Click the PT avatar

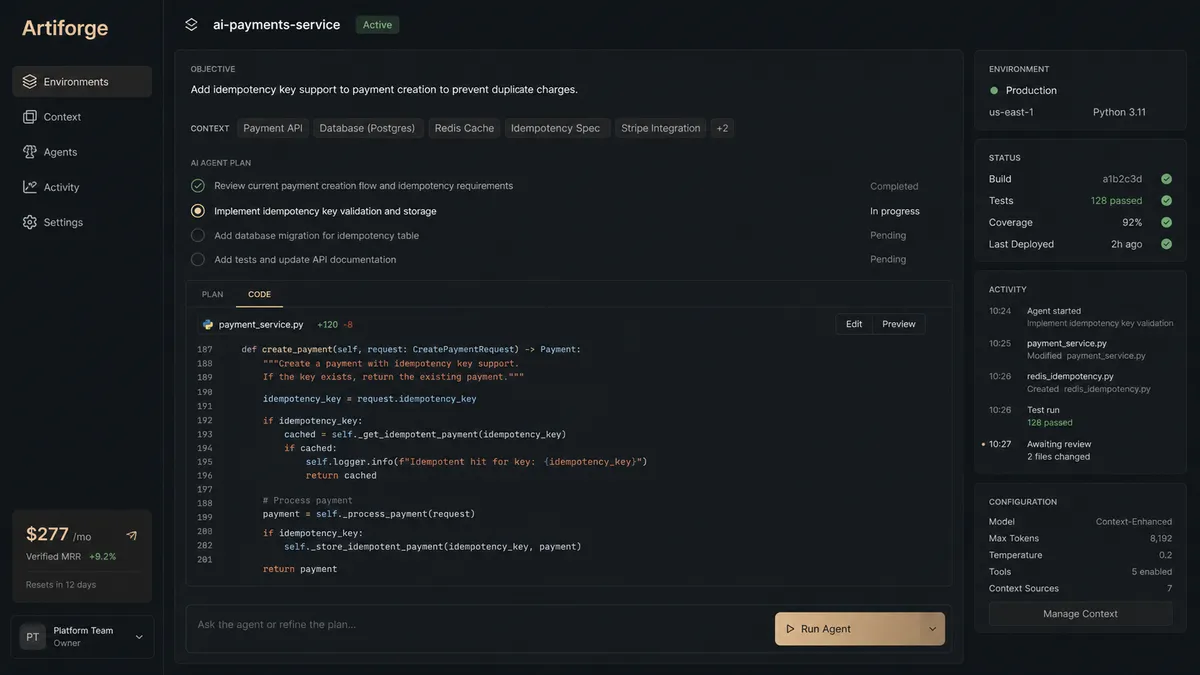pos(33,637)
